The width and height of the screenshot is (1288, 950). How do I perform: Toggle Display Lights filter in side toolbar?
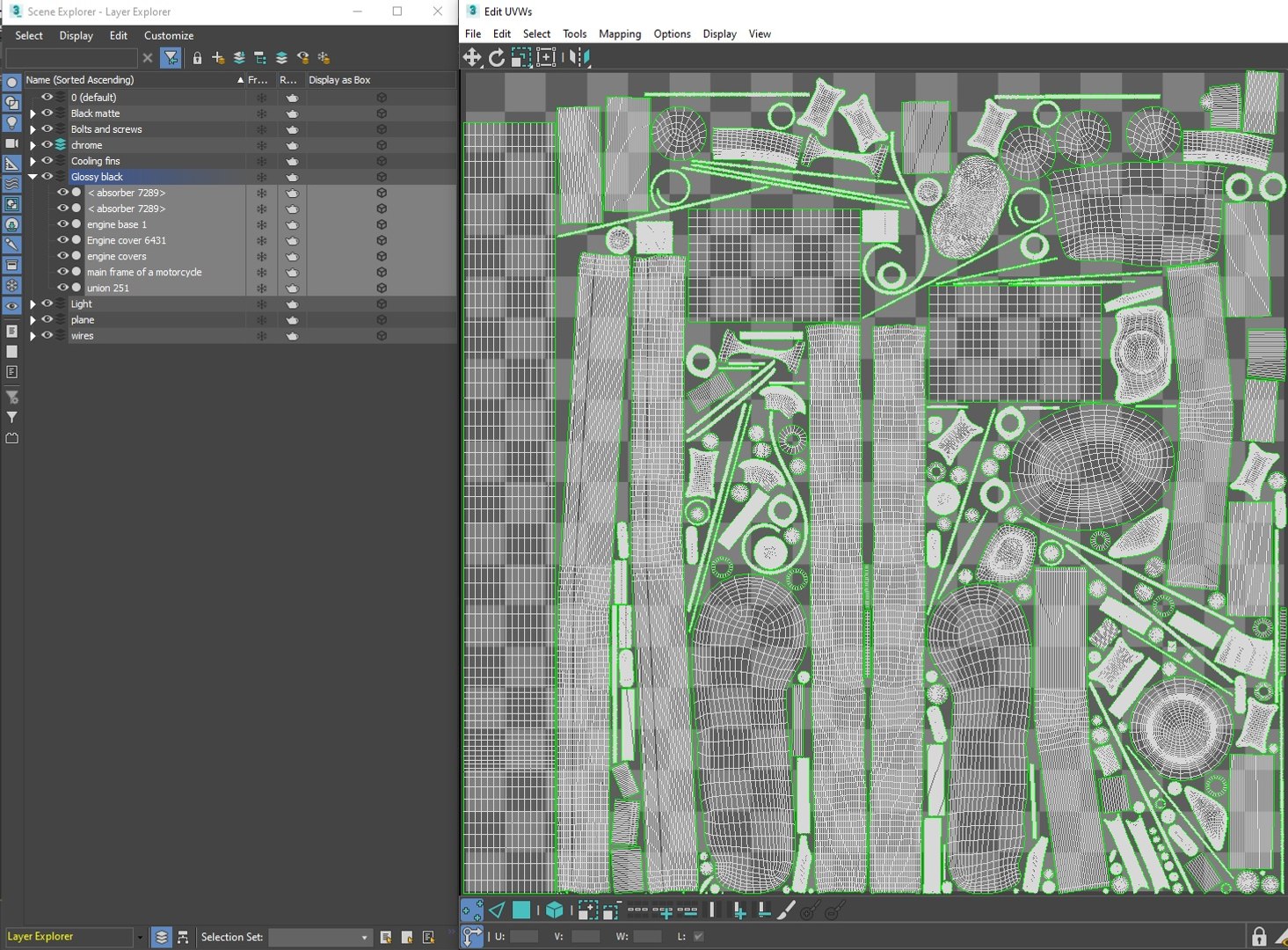tap(11, 123)
